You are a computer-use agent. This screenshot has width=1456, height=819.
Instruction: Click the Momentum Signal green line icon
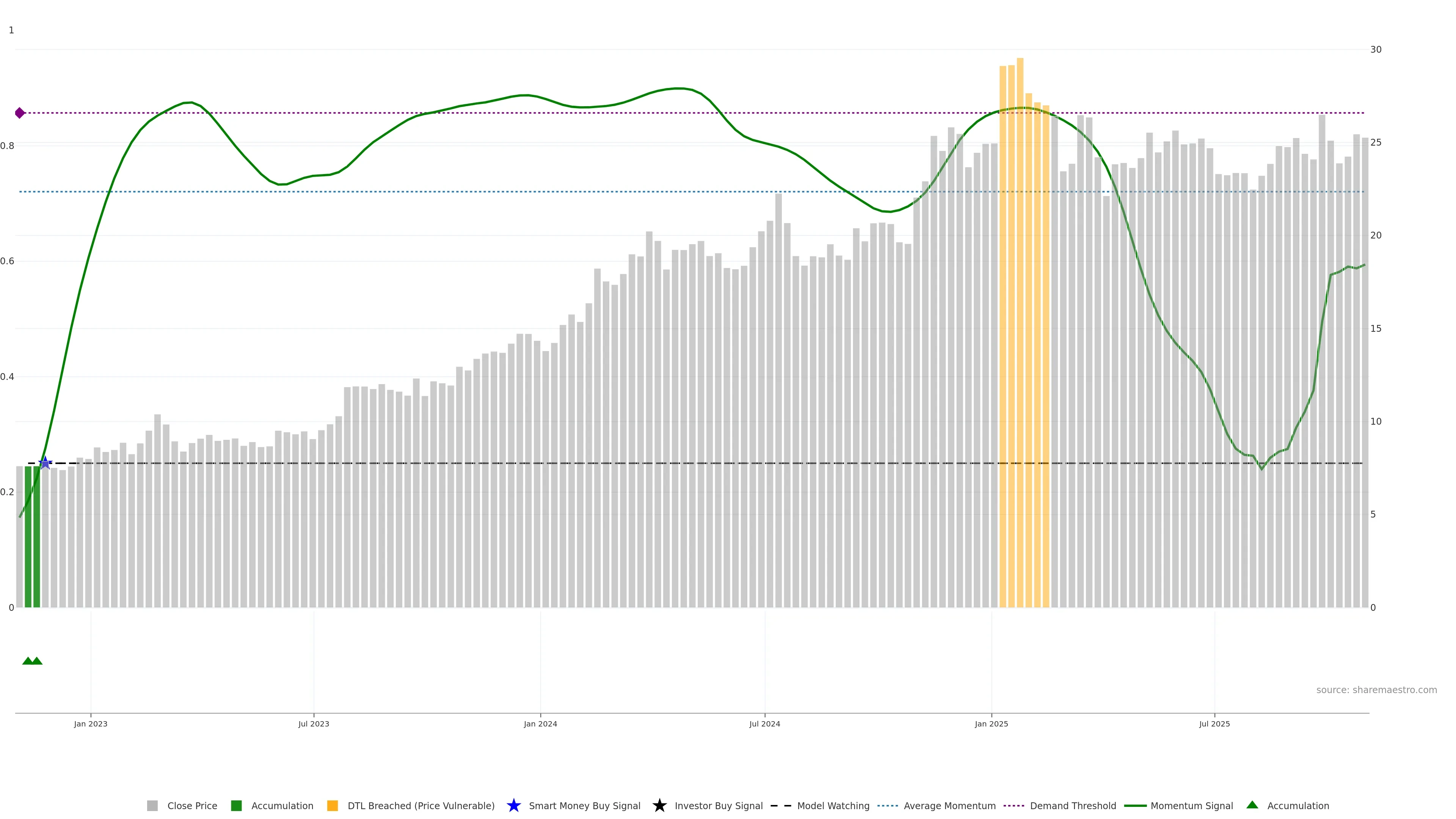pos(1135,805)
